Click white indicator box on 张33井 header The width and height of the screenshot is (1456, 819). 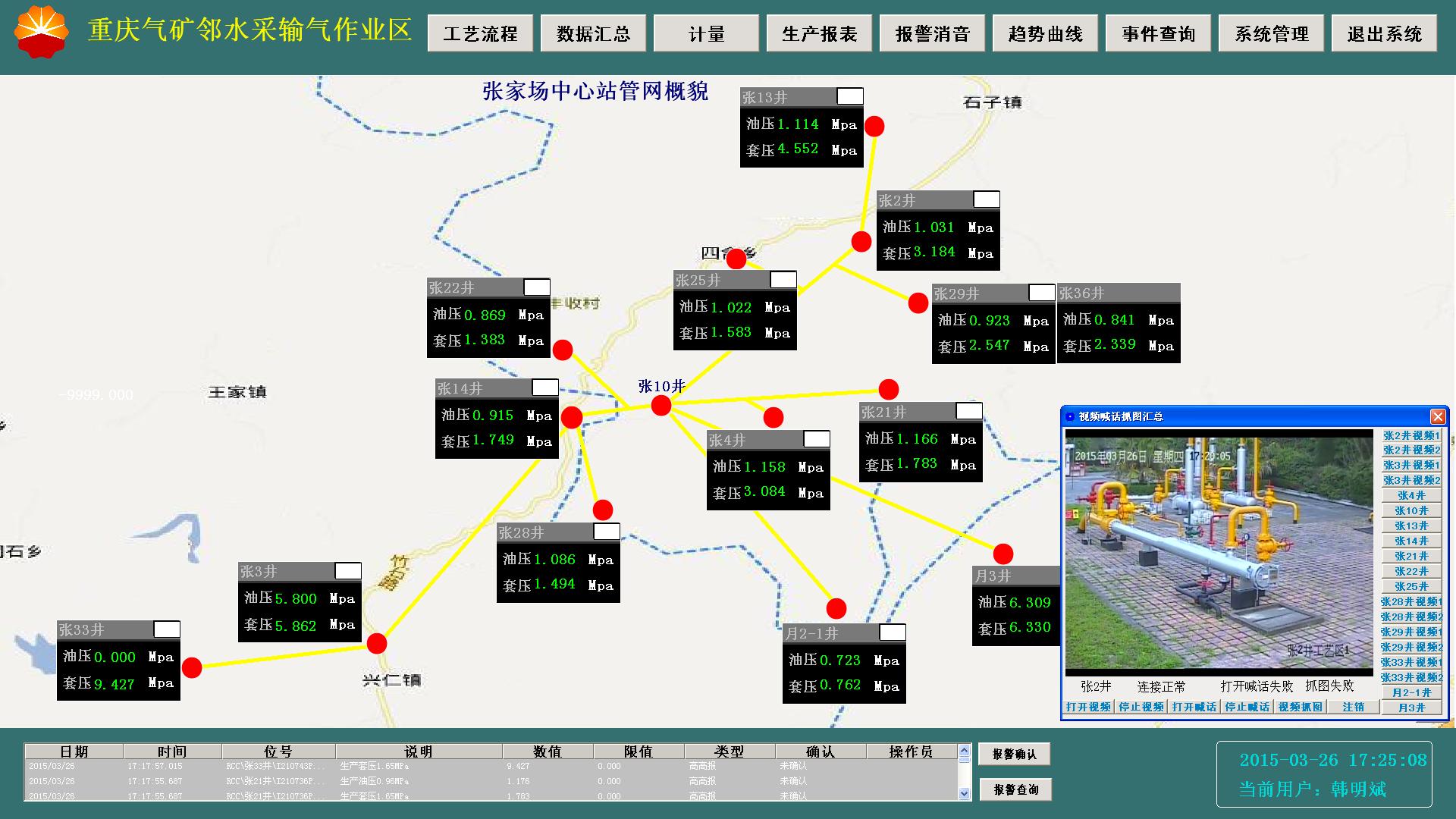(x=167, y=629)
